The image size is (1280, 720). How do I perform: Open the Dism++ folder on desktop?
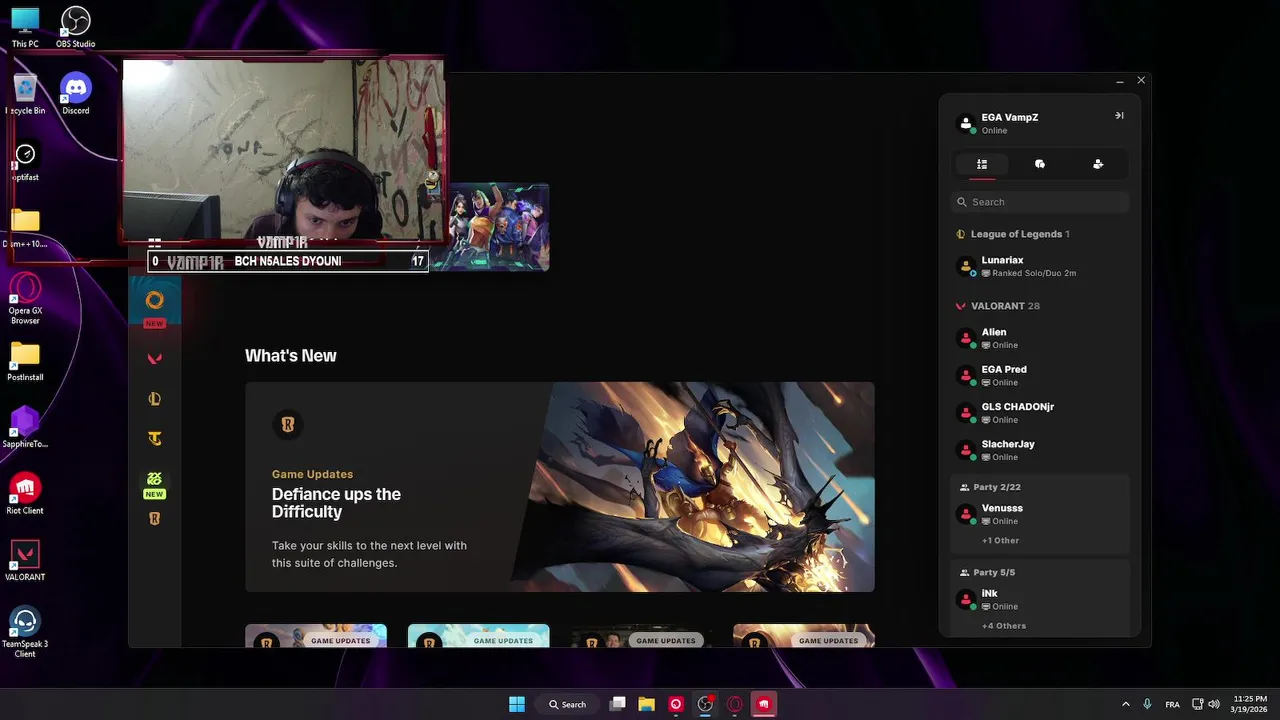click(x=25, y=228)
